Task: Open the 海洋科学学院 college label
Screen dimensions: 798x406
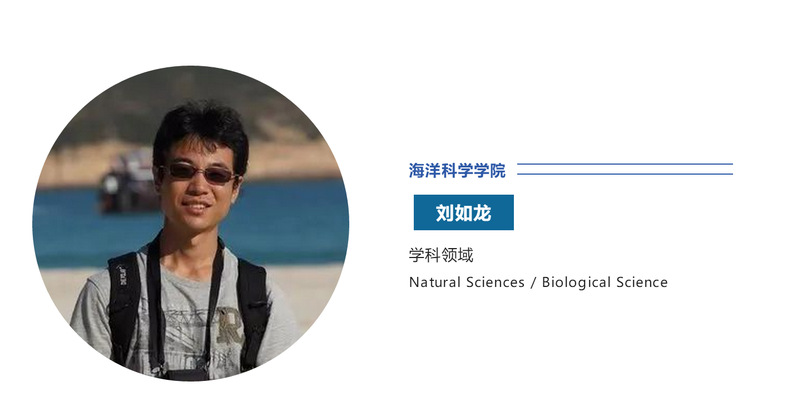Action: coord(457,170)
